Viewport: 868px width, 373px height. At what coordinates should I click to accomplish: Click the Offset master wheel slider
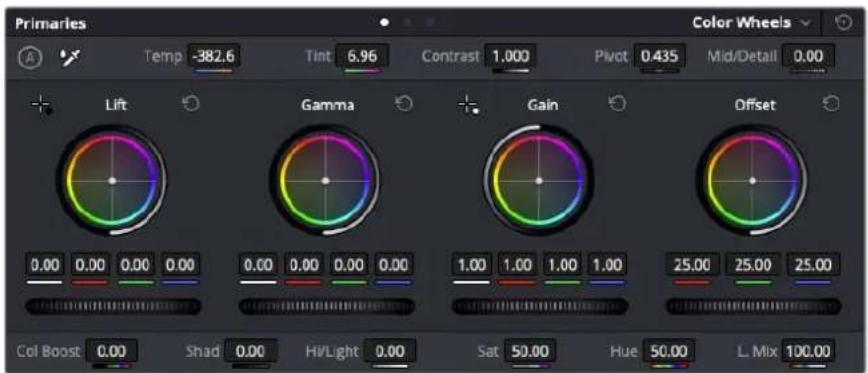pos(753,306)
